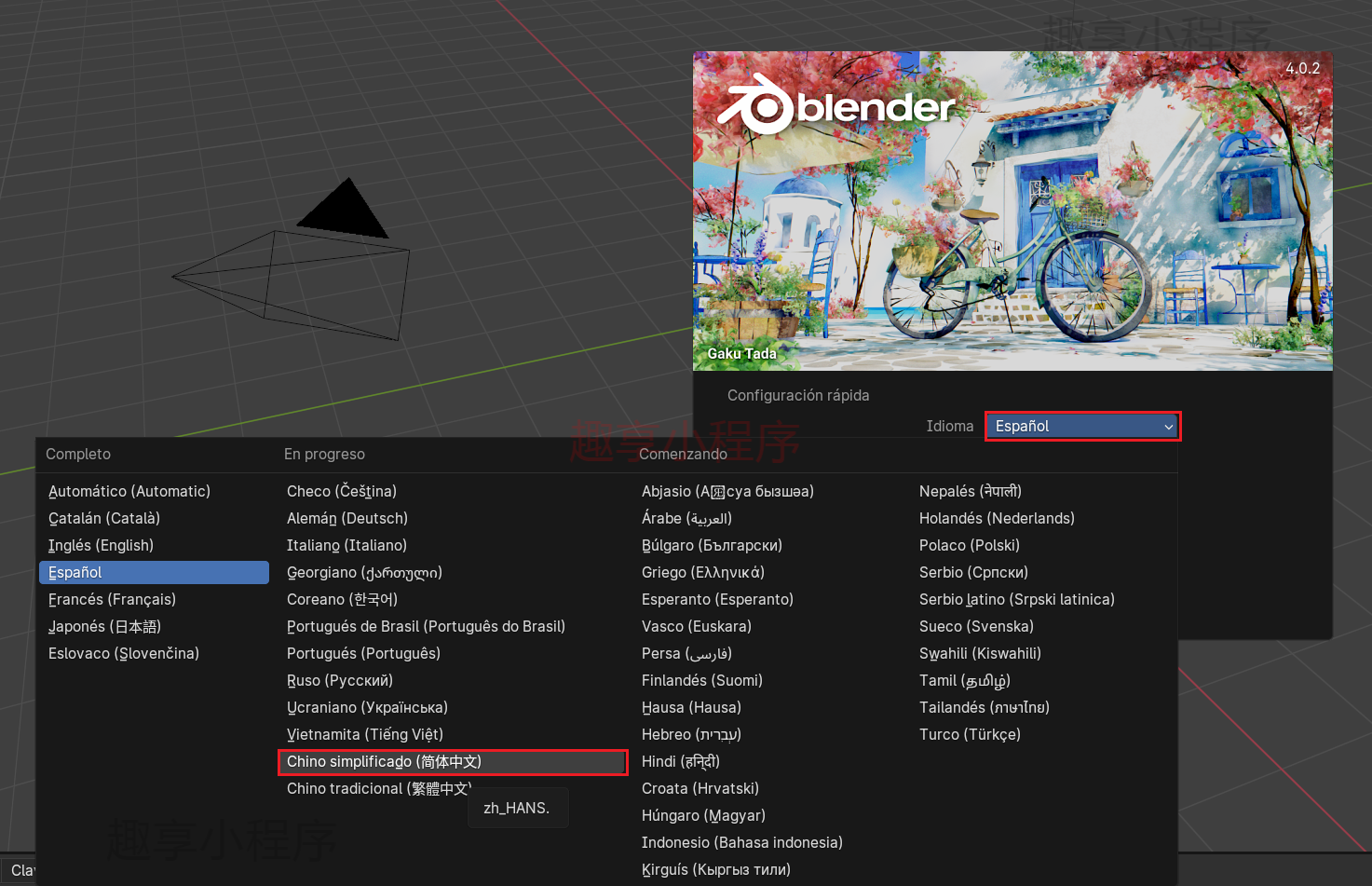Screen dimensions: 1372x886
Task: Open the Idioma language dropdown
Action: pyautogui.click(x=1082, y=426)
